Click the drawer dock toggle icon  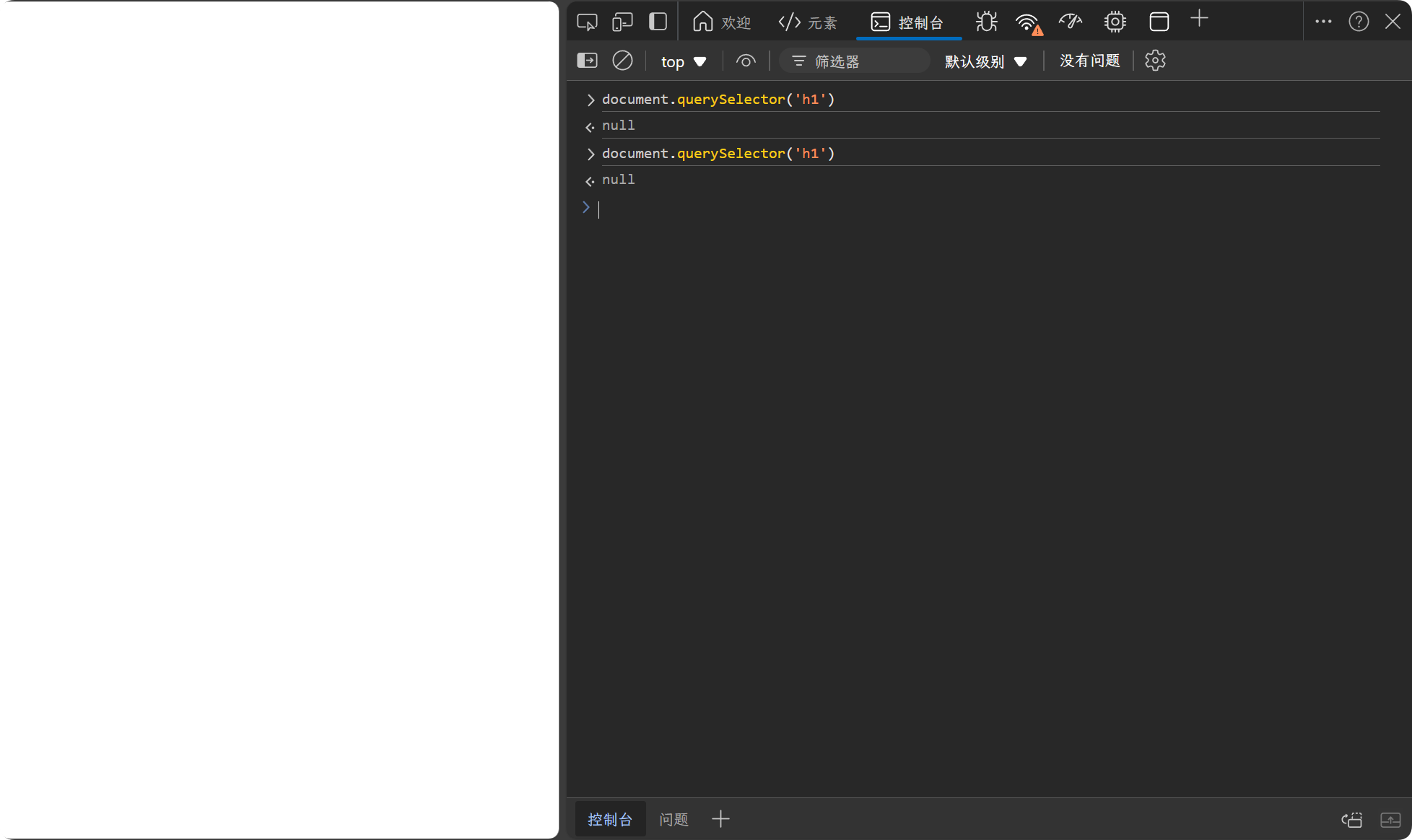click(1351, 820)
